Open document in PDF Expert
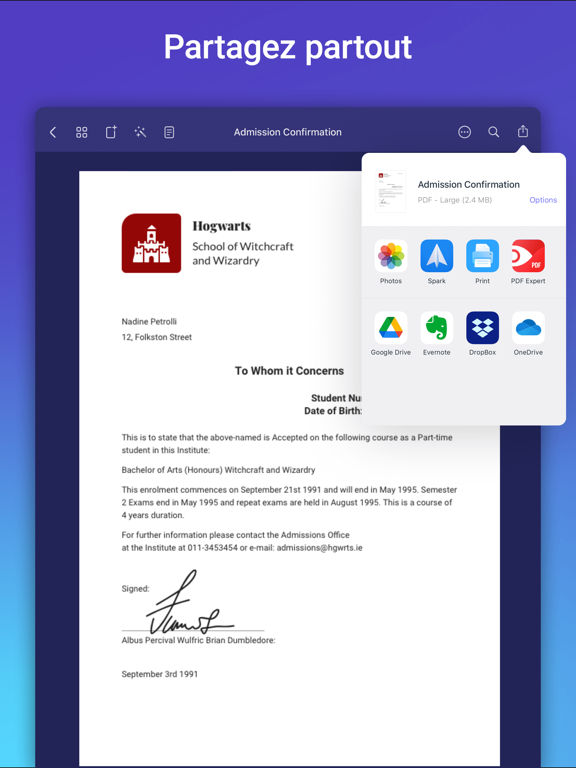 point(528,262)
